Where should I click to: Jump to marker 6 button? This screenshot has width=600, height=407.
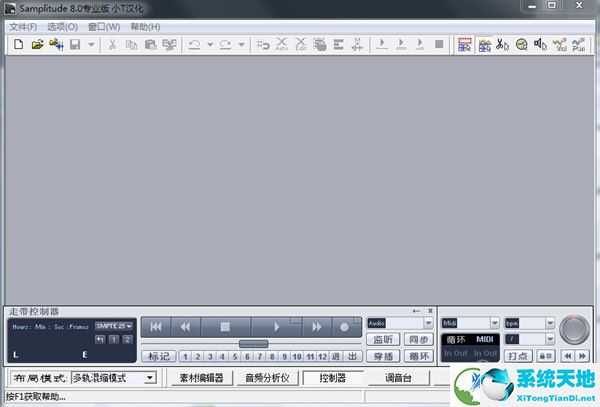pos(247,357)
